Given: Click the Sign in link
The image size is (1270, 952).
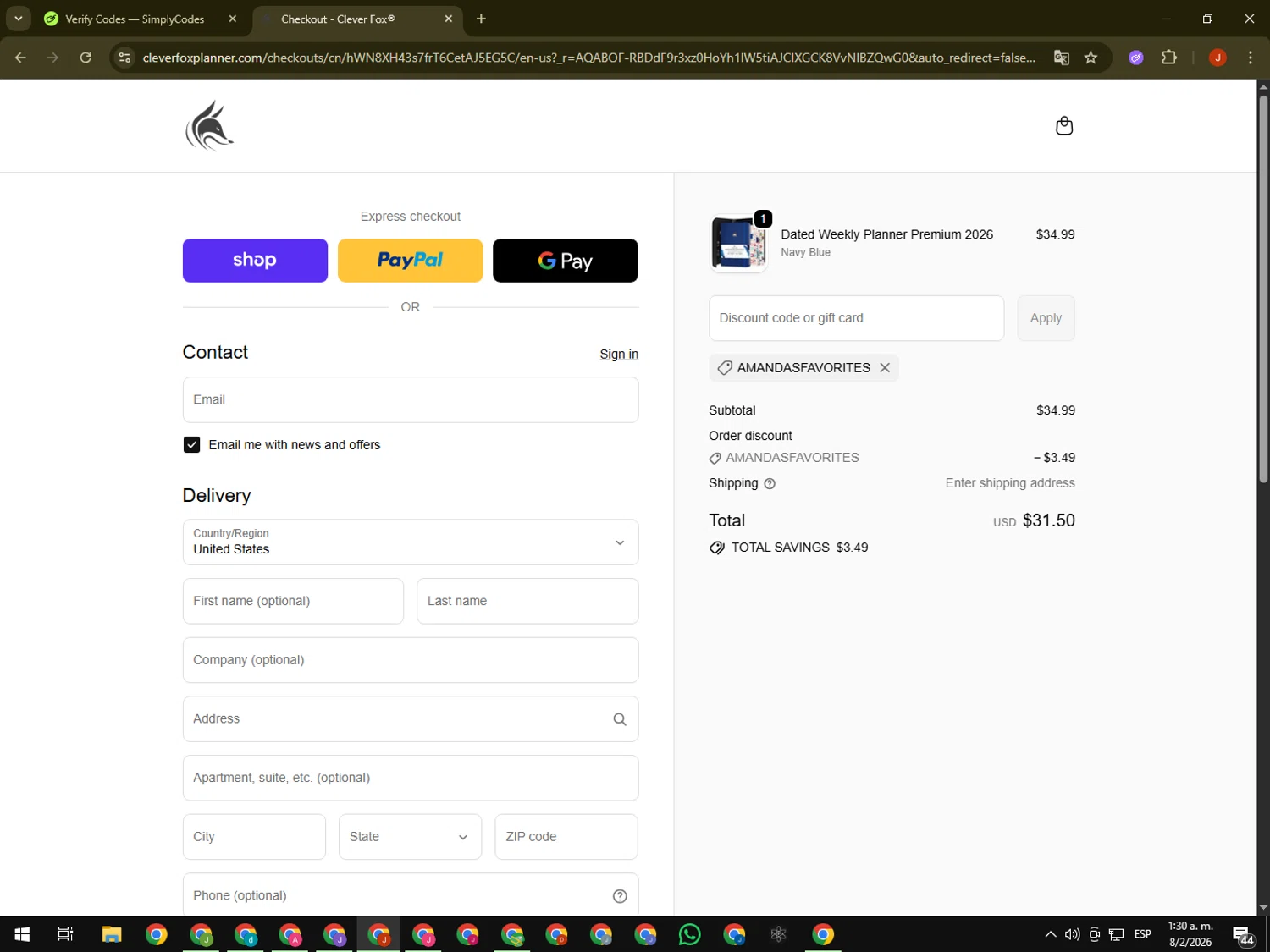Looking at the screenshot, I should (619, 354).
